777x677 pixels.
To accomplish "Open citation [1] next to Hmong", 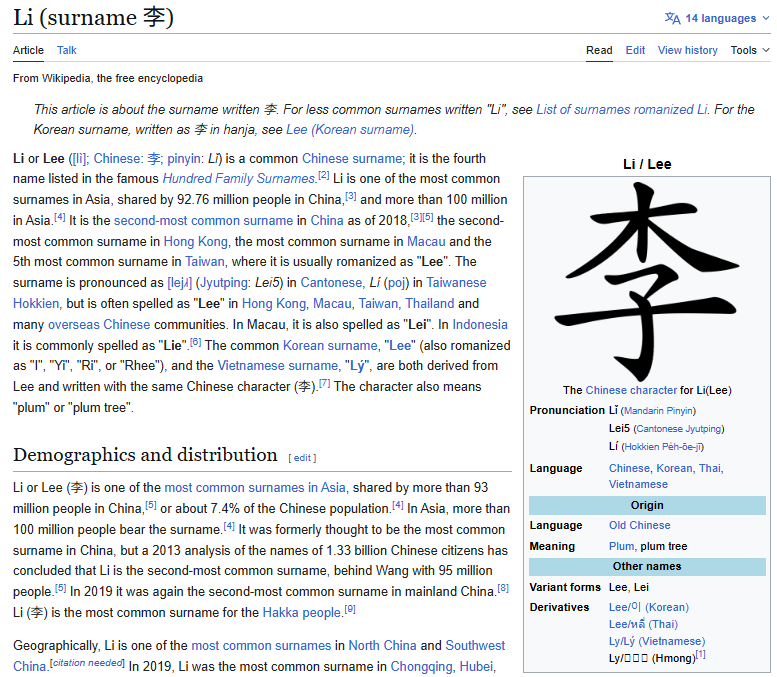I will (701, 655).
